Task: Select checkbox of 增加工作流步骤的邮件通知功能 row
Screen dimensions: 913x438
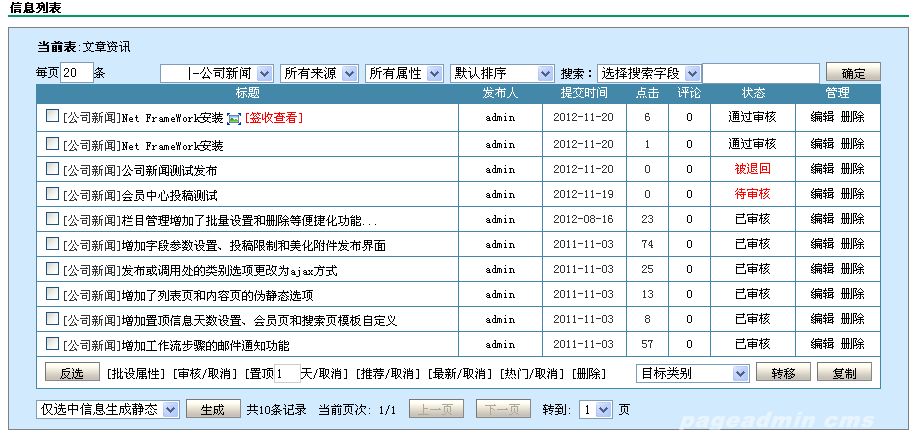Action: tap(52, 344)
